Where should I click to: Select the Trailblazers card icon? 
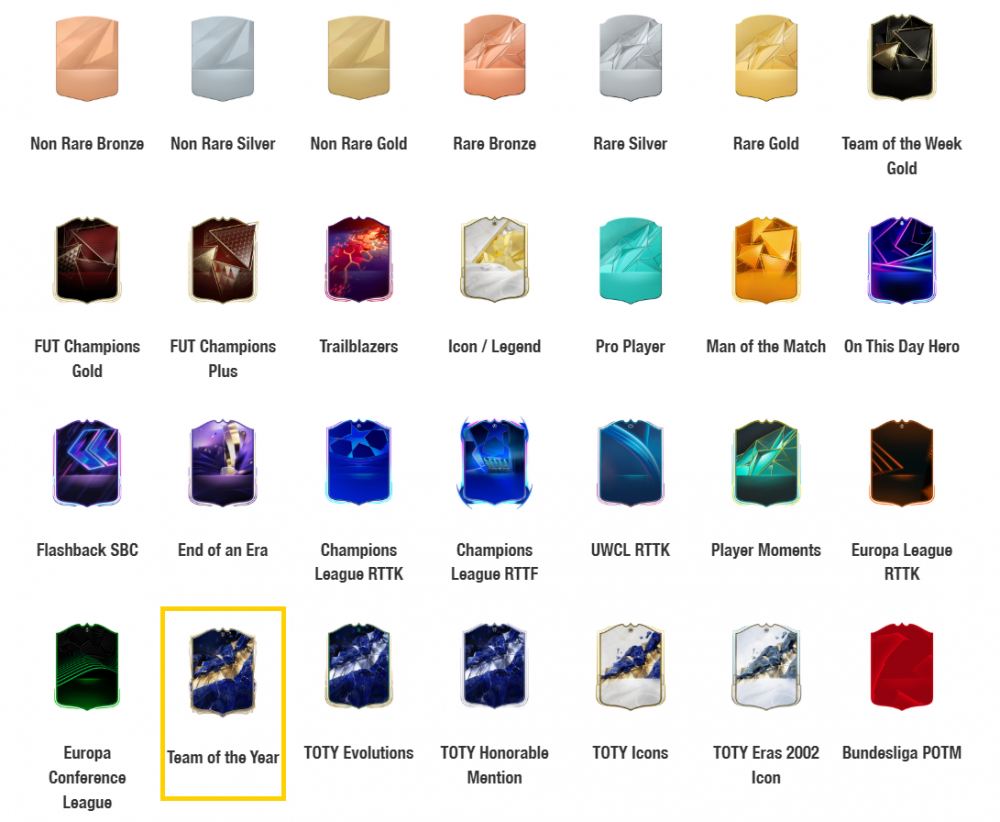[358, 260]
